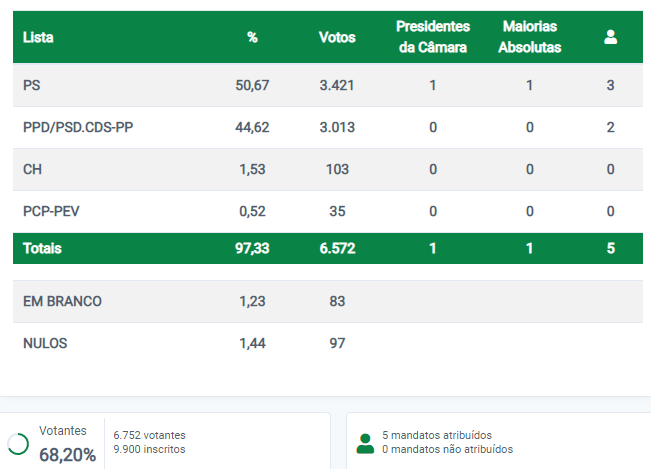Click the 6.752 votantes text
The image size is (651, 469).
[149, 435]
